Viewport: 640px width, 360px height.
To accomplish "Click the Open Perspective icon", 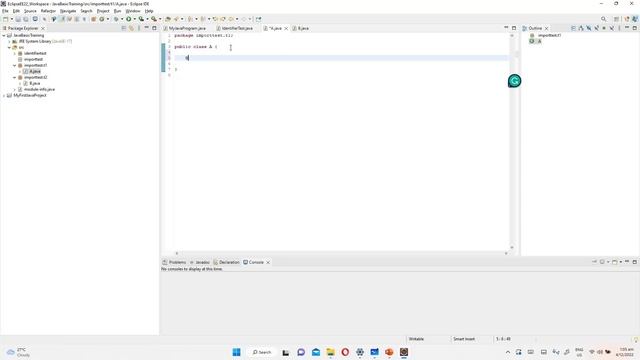I will point(616,19).
